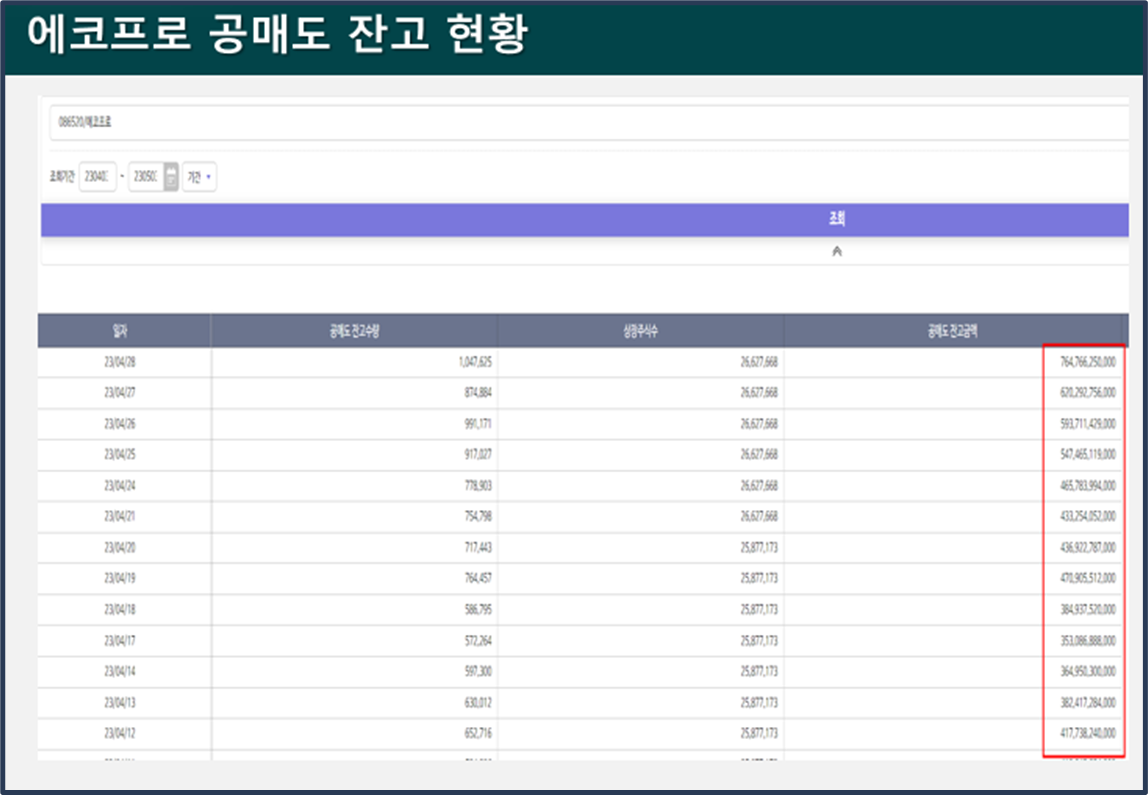Click the short balance quantity 597,300
This screenshot has height=795, width=1148.
coord(478,671)
